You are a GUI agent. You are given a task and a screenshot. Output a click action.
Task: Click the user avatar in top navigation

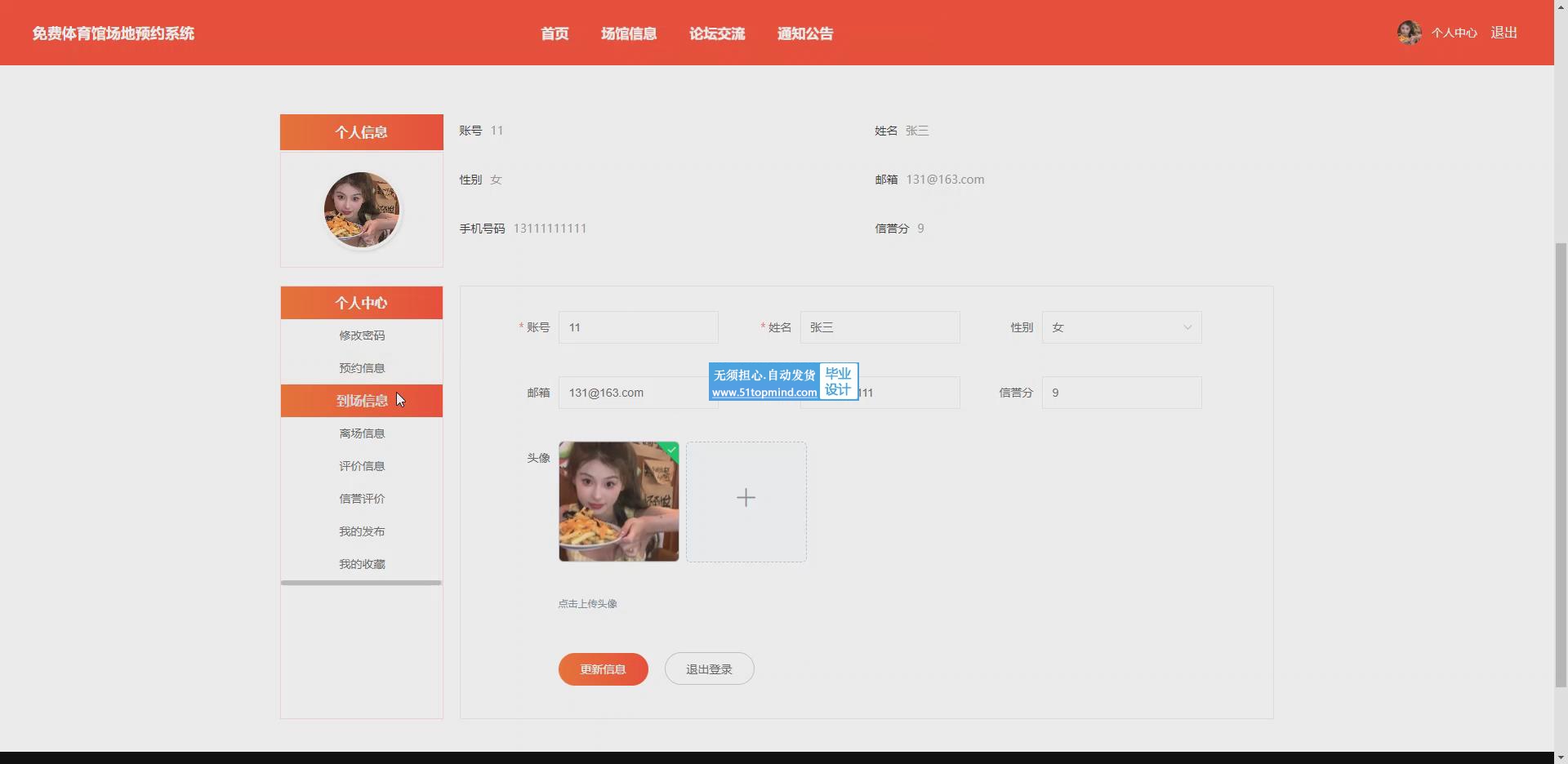pos(1409,33)
